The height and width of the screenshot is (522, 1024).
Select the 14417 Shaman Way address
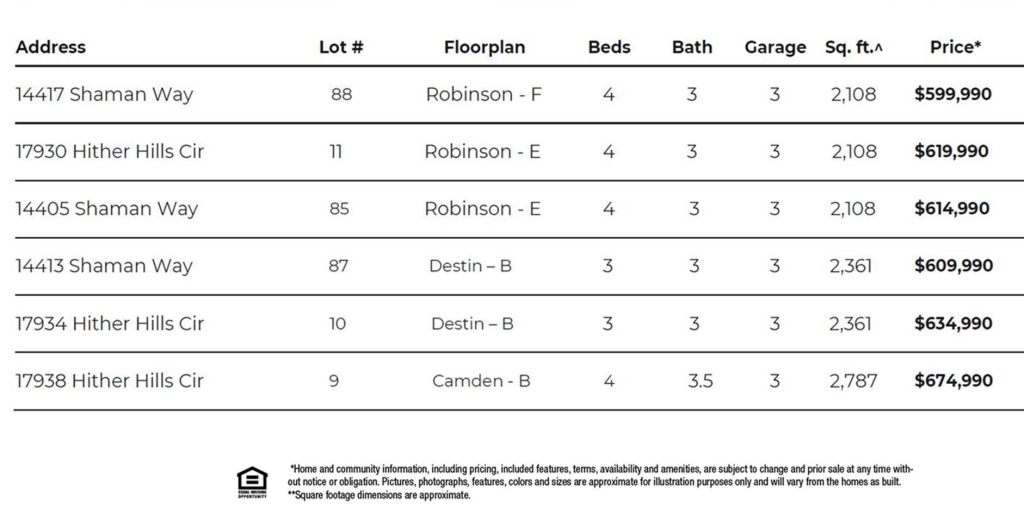click(104, 95)
